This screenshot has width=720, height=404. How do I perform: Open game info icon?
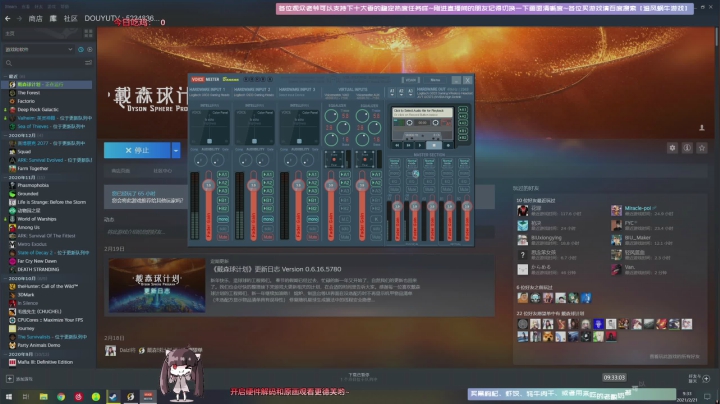687,148
